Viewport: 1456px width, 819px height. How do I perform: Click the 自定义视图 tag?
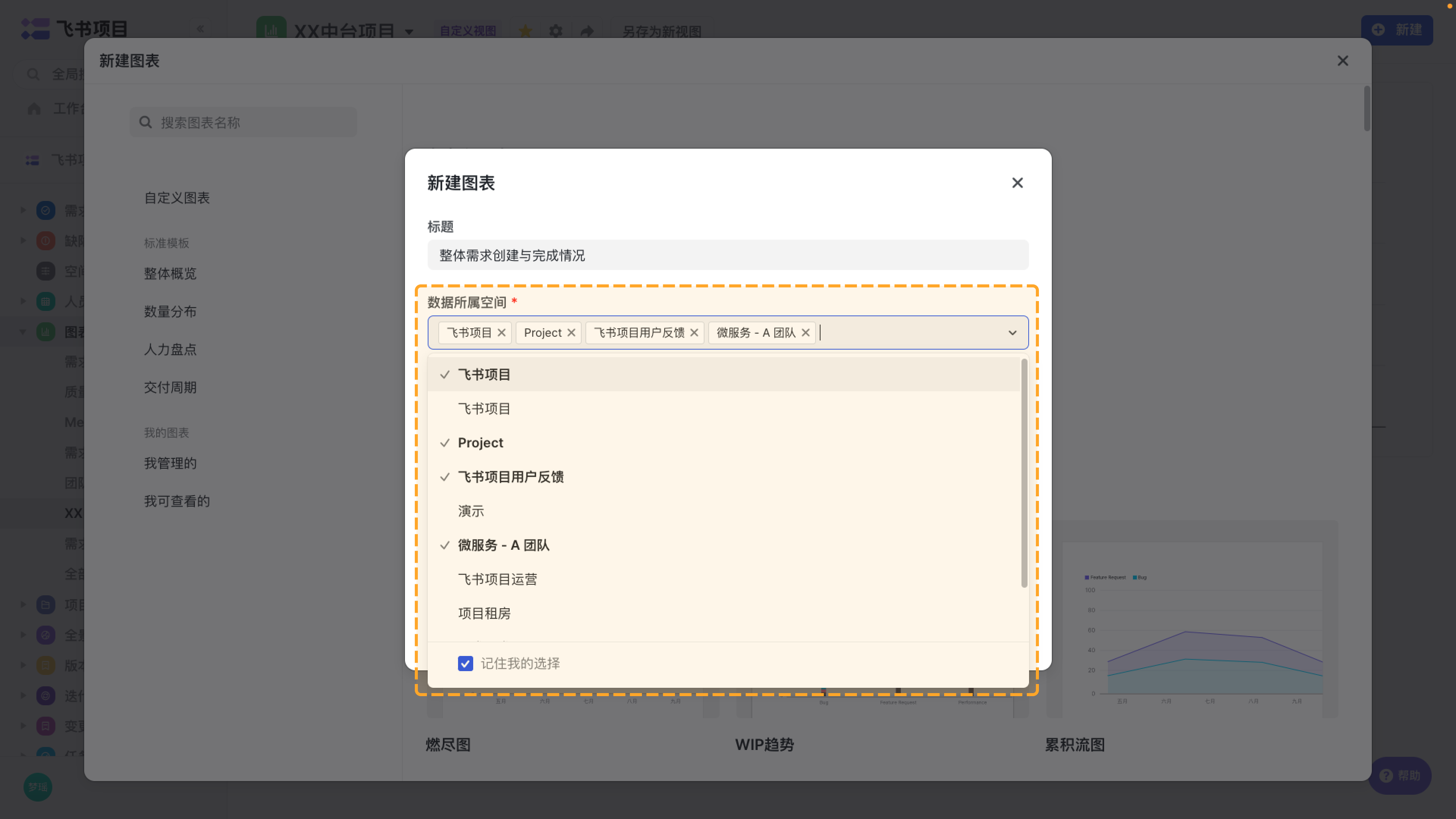(x=468, y=31)
